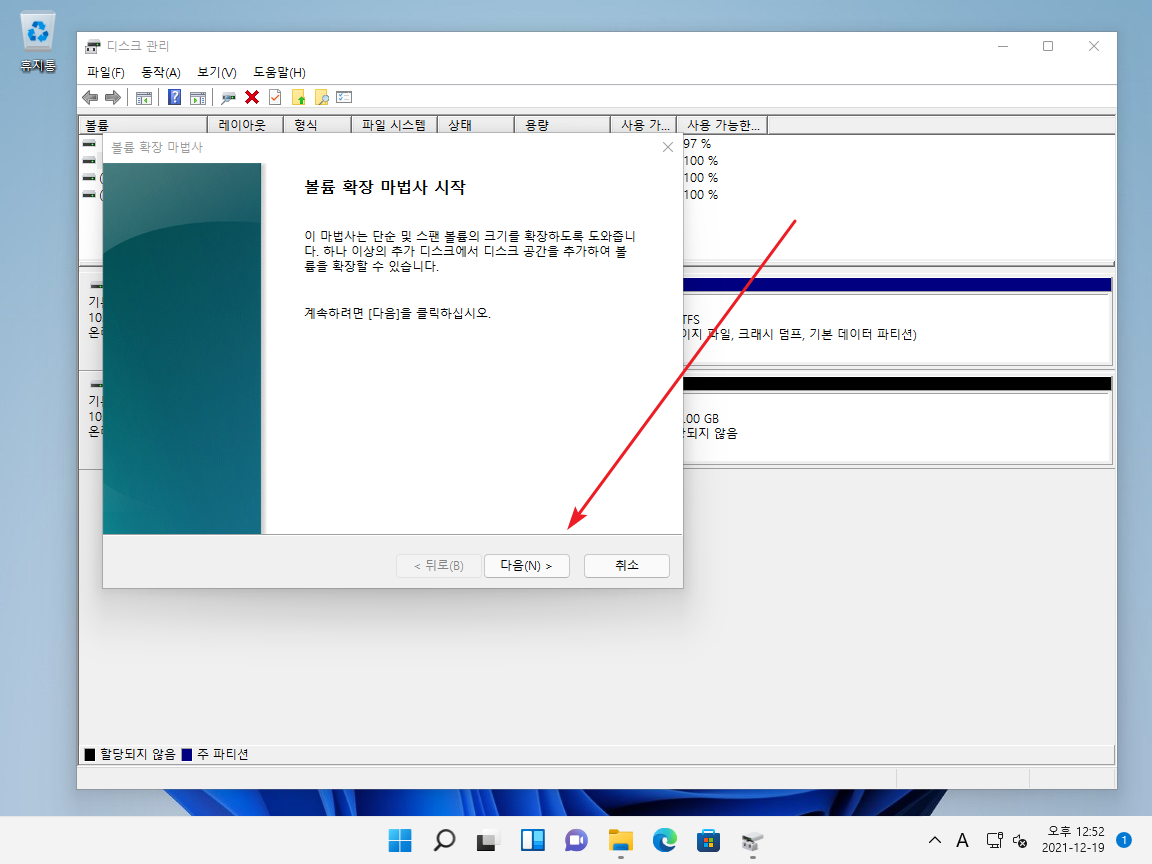Click the 계속하려면 [다음]을 클릭하십시오 text
The image size is (1152, 864).
397,313
